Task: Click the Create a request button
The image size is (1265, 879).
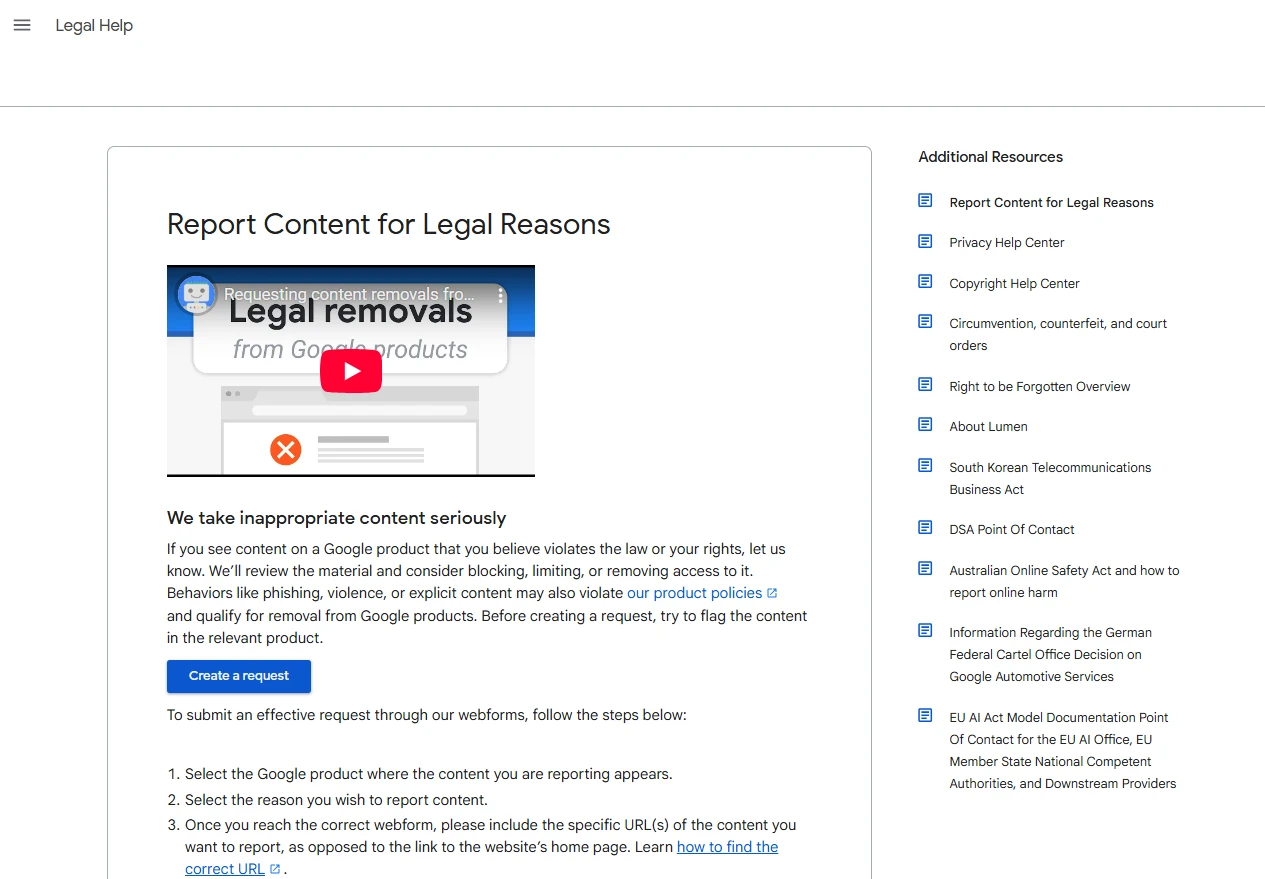Action: pos(239,676)
